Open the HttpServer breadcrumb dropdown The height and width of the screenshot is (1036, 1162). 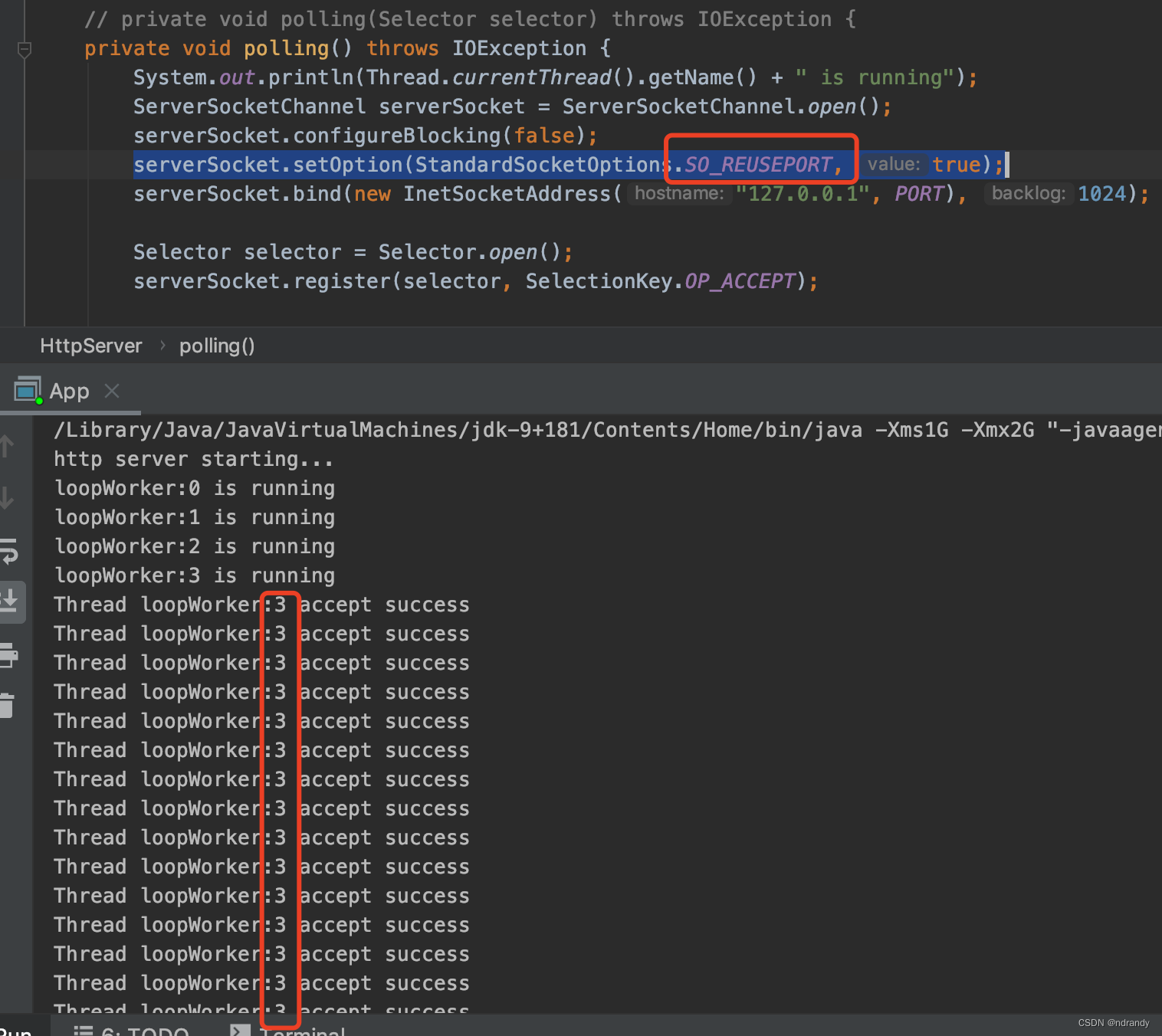[x=90, y=346]
